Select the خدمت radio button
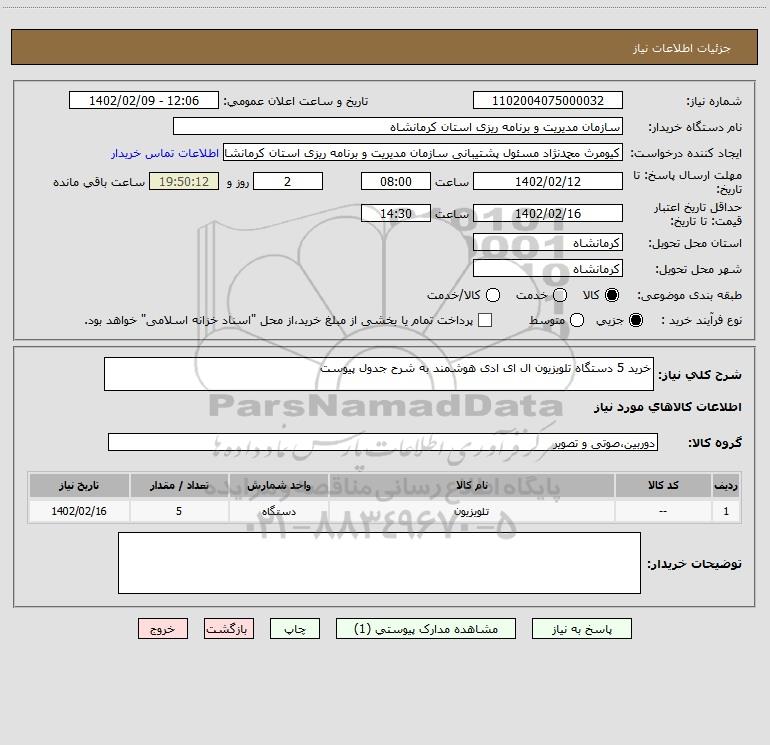This screenshot has height=745, width=770. (560, 295)
